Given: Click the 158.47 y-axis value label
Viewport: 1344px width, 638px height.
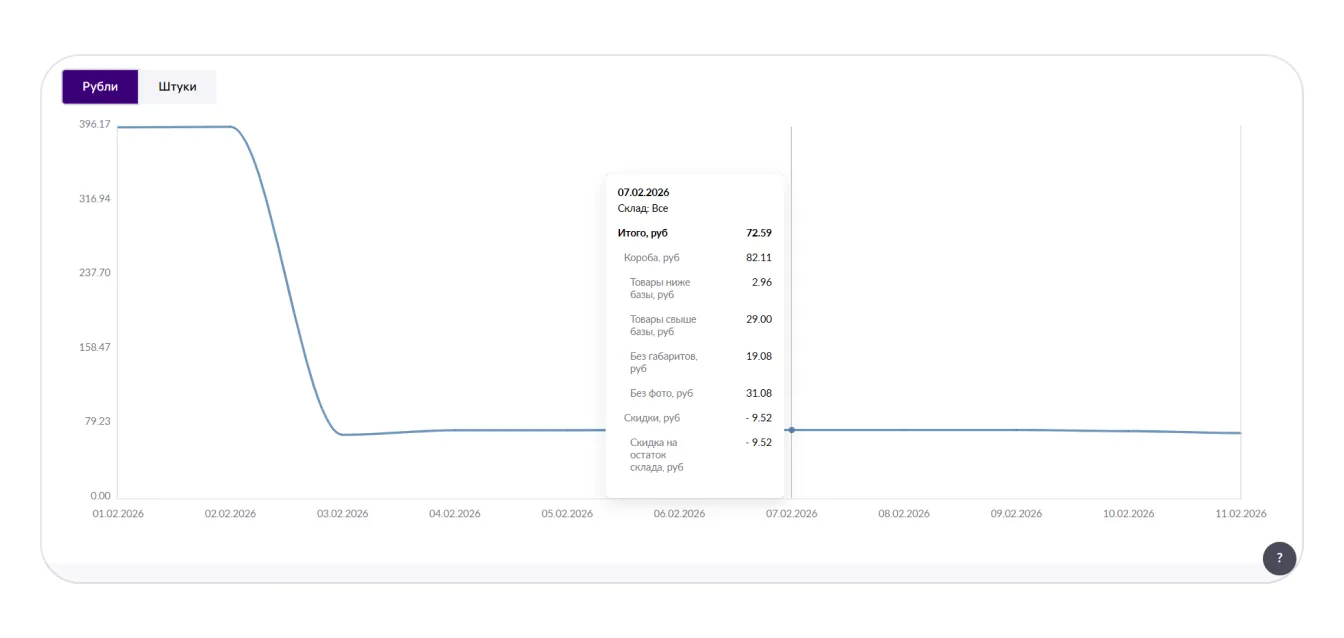Looking at the screenshot, I should [x=95, y=347].
